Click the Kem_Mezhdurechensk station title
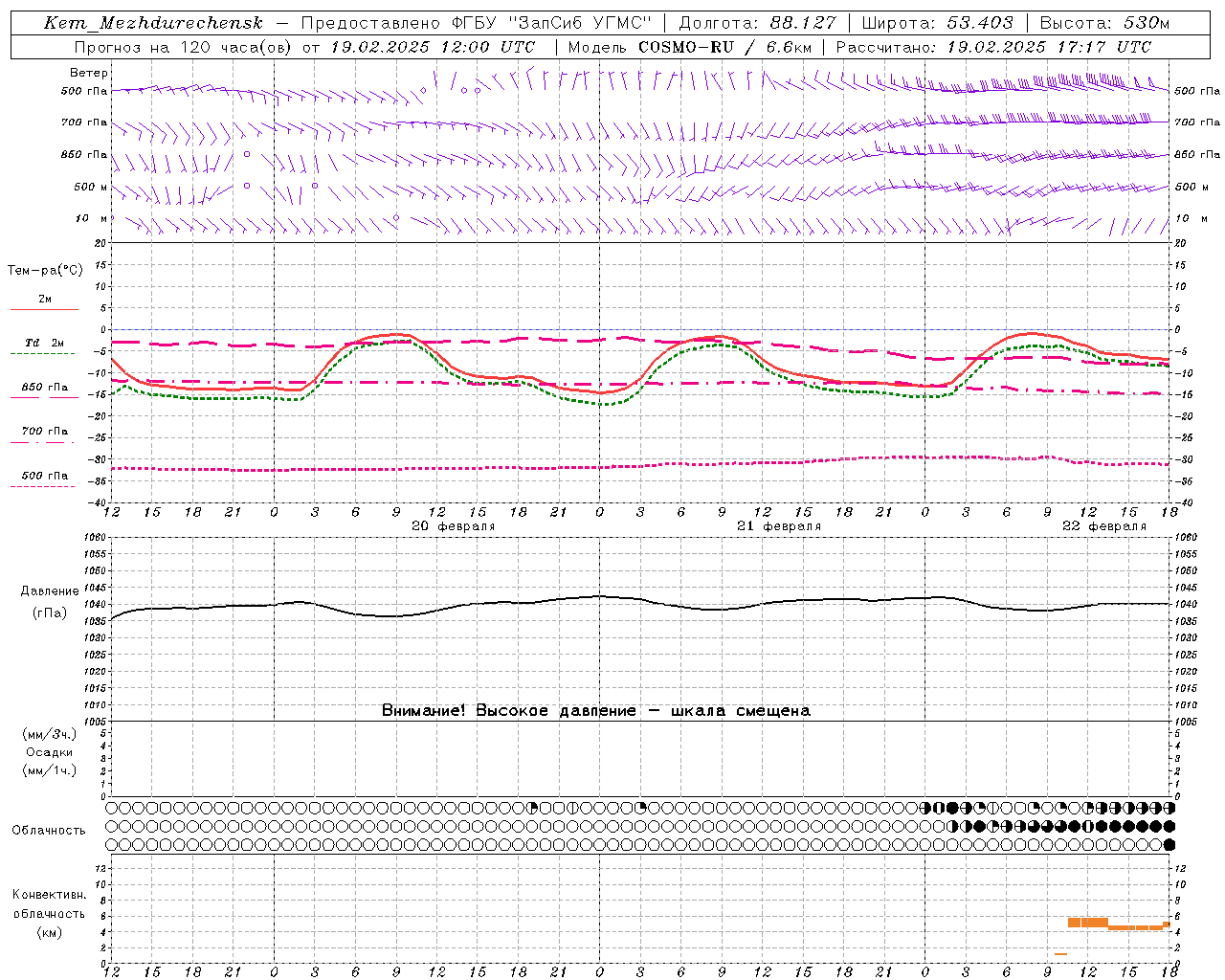Screen dimensions: 1225x980 click(153, 23)
